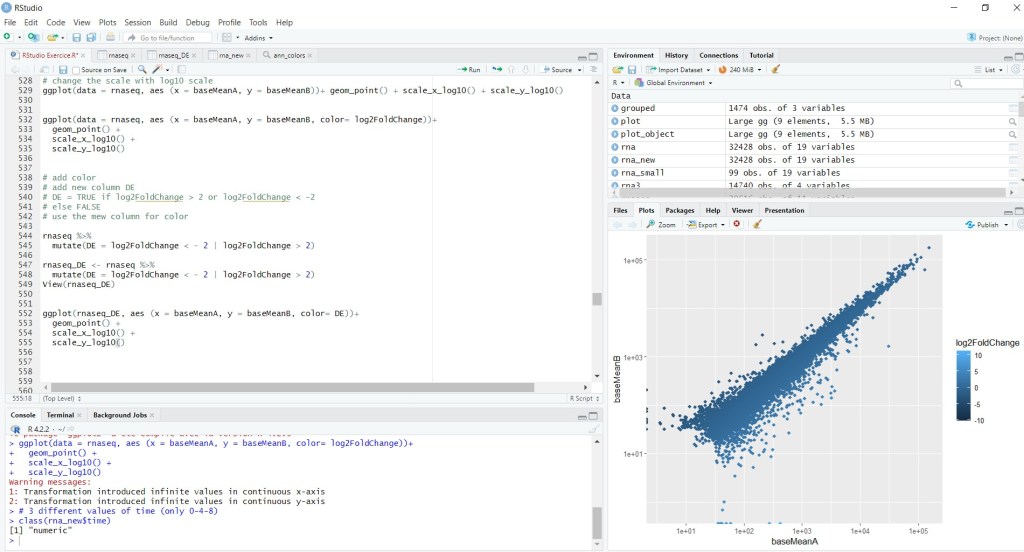1024x552 pixels.
Task: Open the Session menu
Action: click(x=138, y=22)
